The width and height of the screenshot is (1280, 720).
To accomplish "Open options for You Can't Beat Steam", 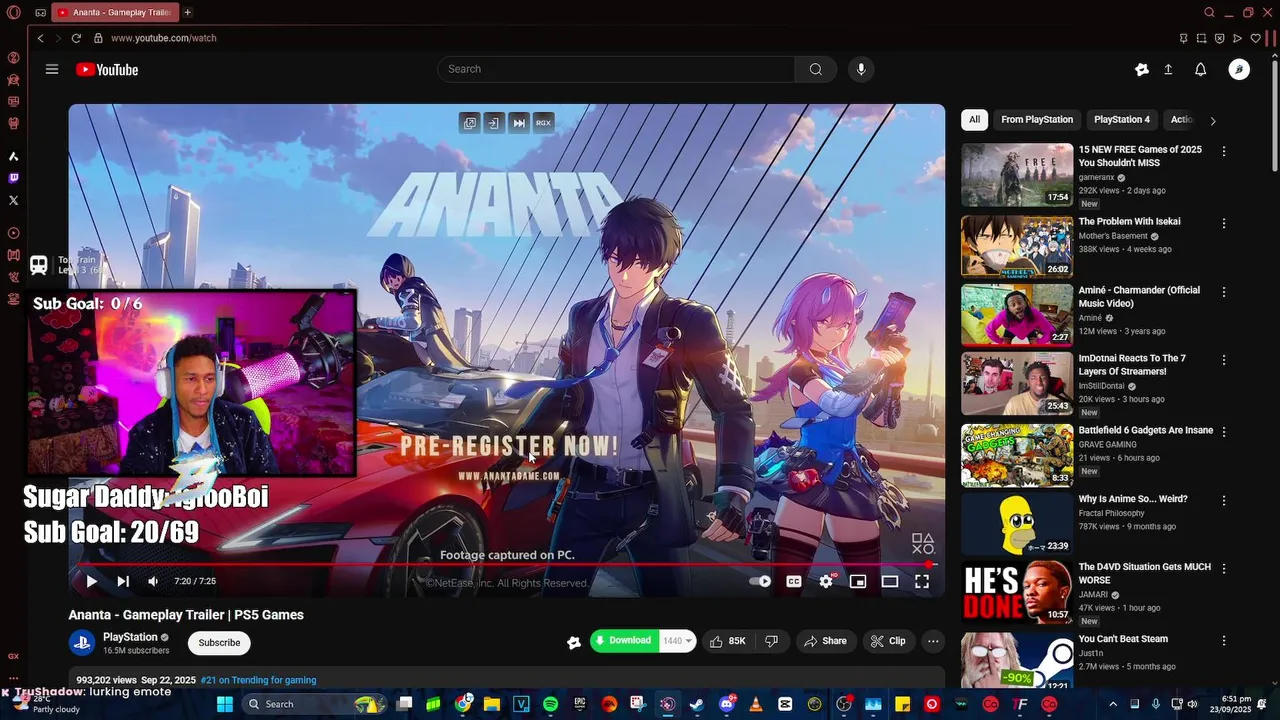I will 1224,640.
